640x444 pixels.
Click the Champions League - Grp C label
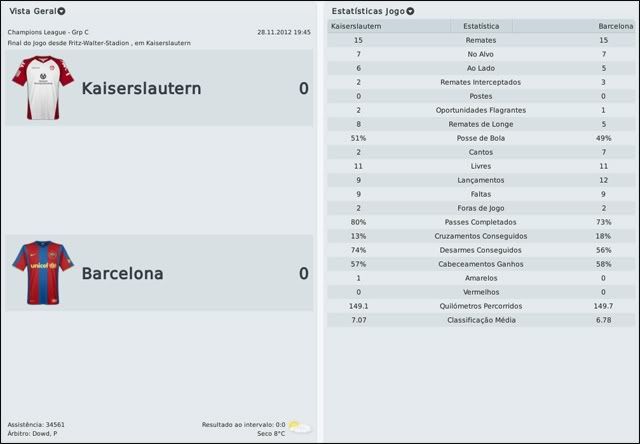point(48,32)
